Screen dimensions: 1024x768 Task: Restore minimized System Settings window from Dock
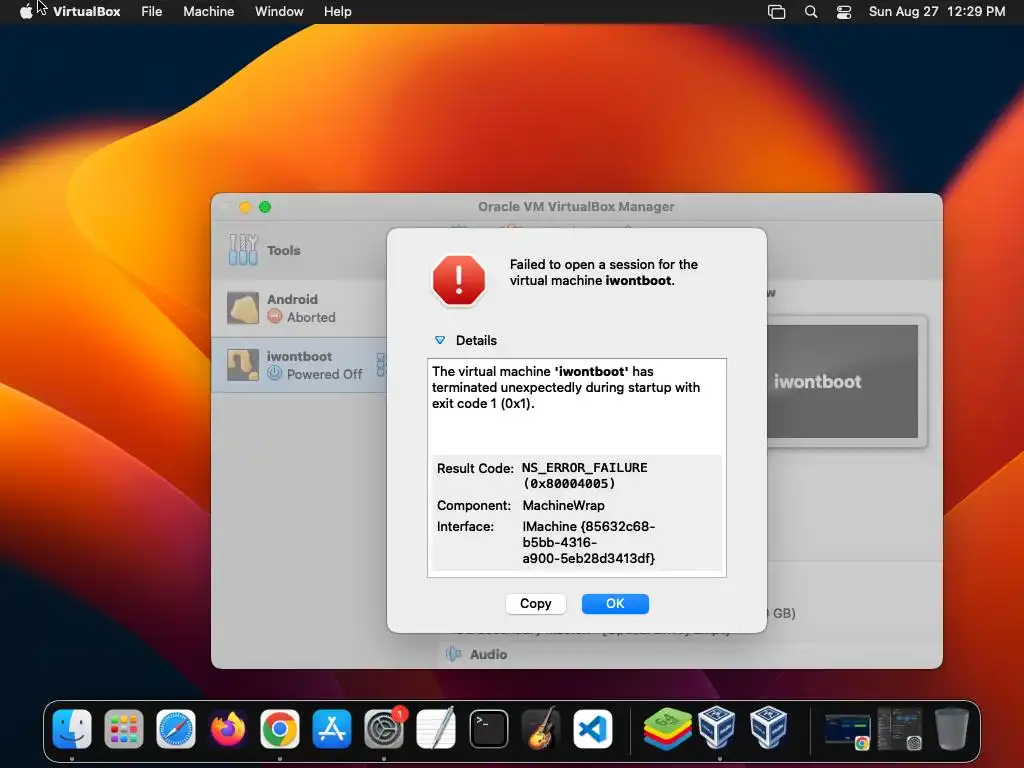click(900, 729)
